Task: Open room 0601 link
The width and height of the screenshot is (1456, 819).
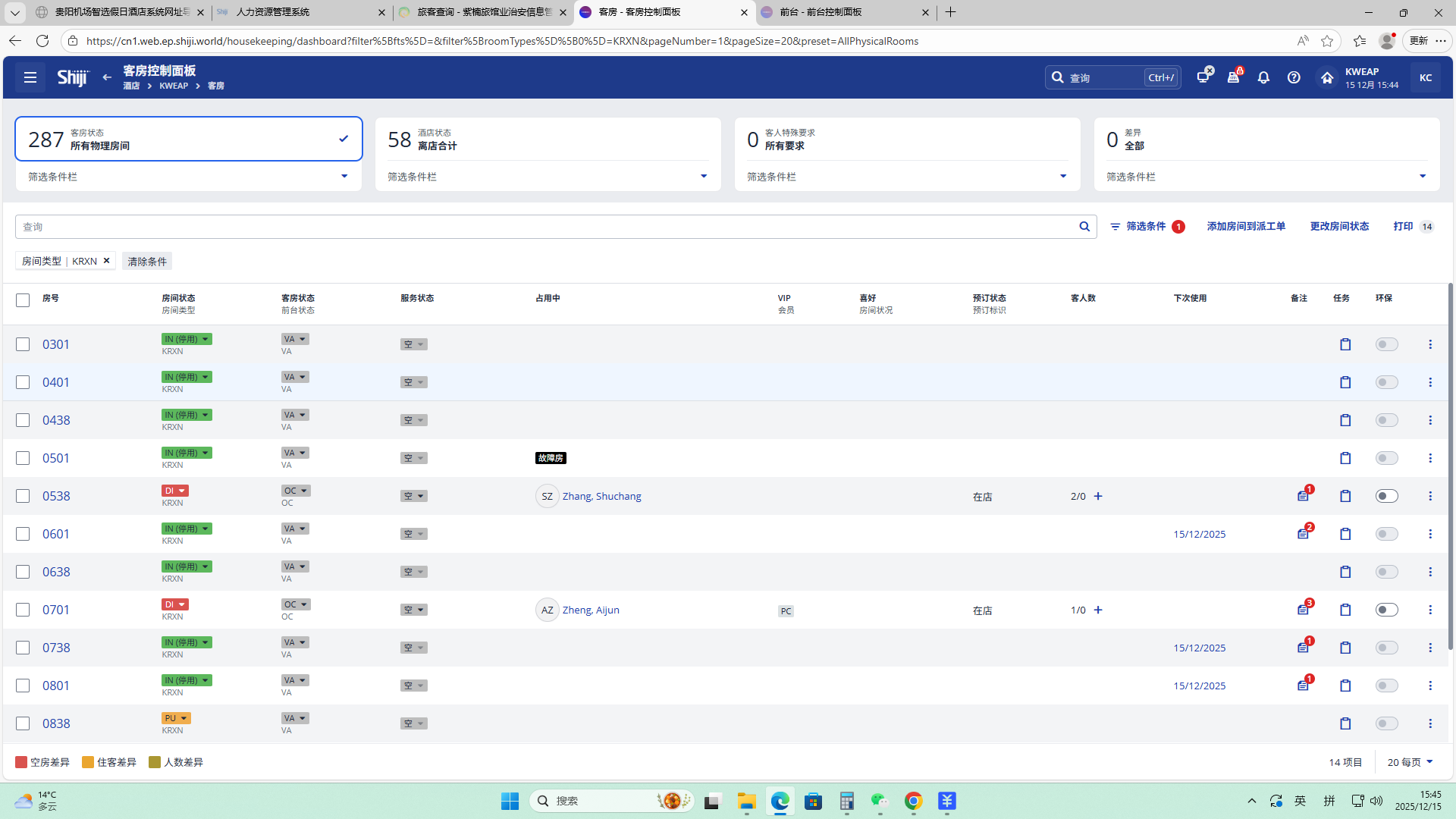Action: 56,534
